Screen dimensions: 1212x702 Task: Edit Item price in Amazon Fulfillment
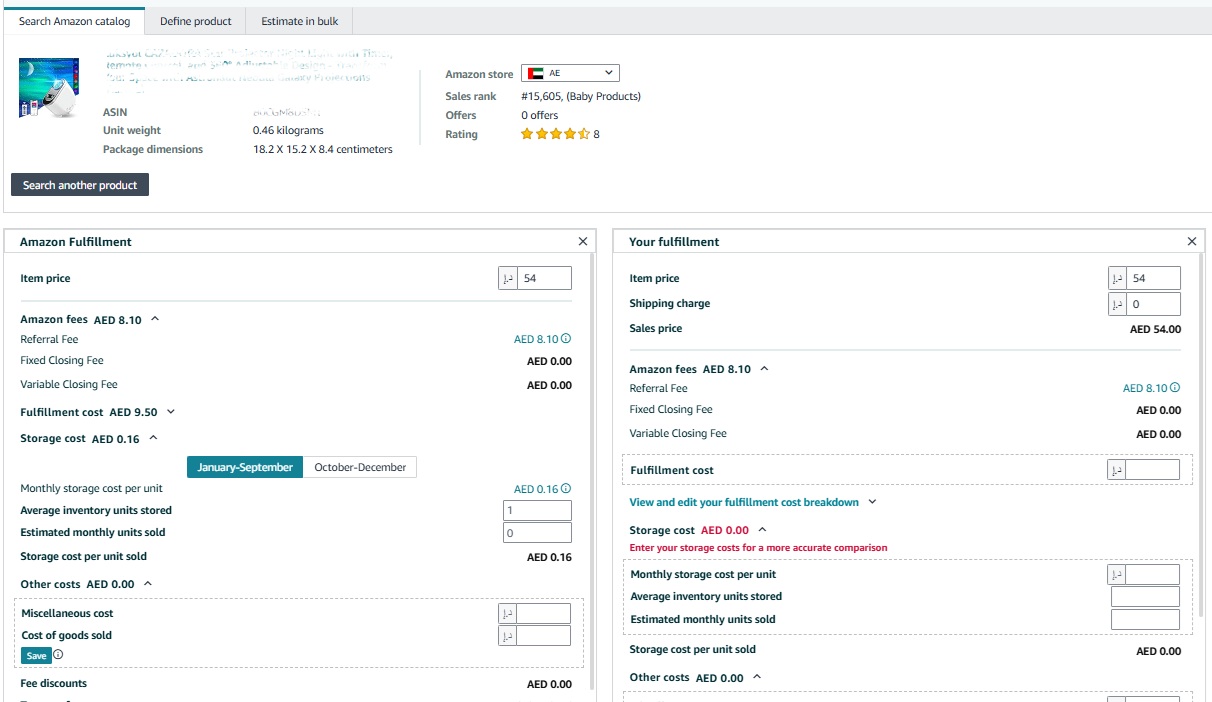pos(544,278)
